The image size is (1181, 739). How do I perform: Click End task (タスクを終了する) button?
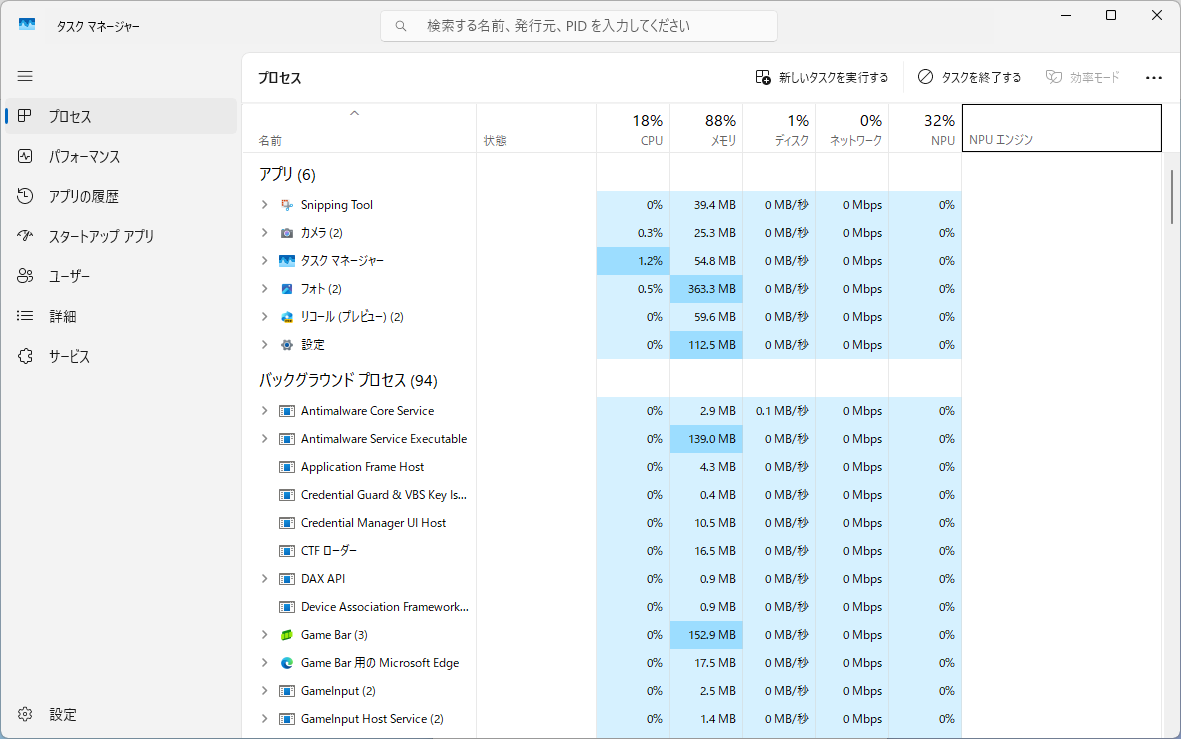[969, 78]
